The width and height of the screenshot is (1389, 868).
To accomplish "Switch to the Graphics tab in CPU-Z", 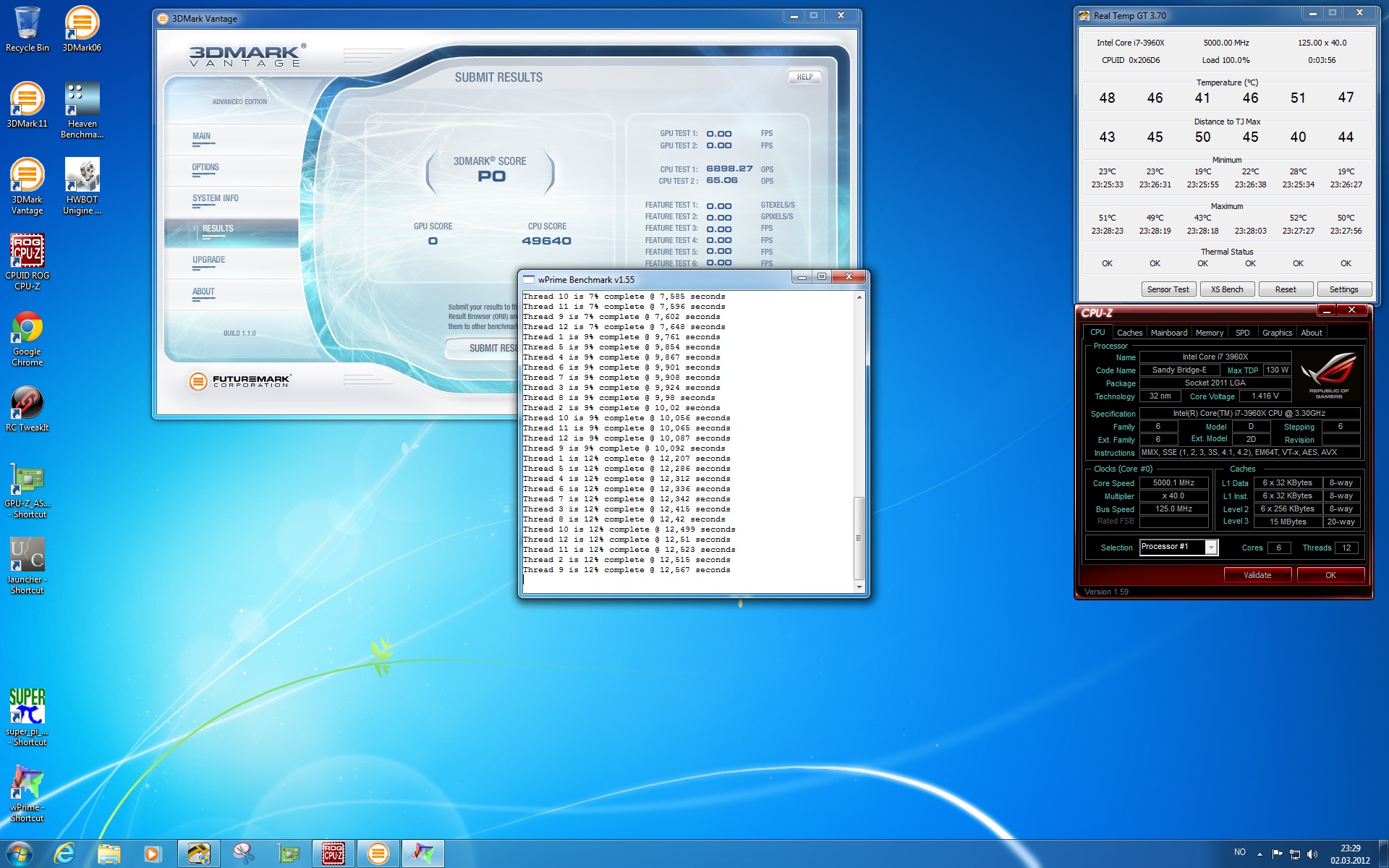I will coord(1277,333).
